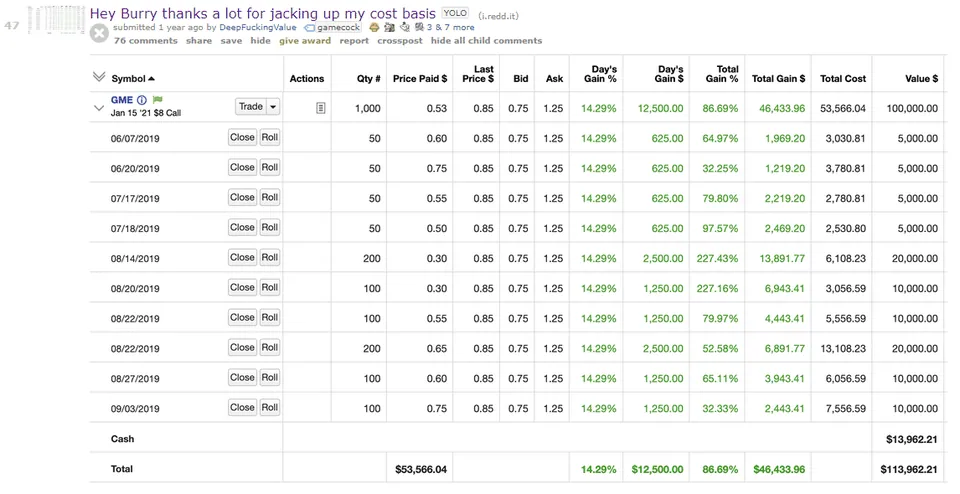Close the 06/20/2019 lot
Screen dimensions: 960x494
[x=242, y=167]
